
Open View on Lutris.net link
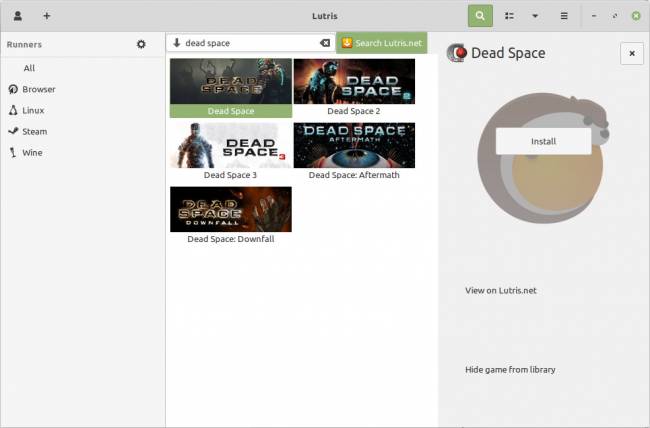500,290
